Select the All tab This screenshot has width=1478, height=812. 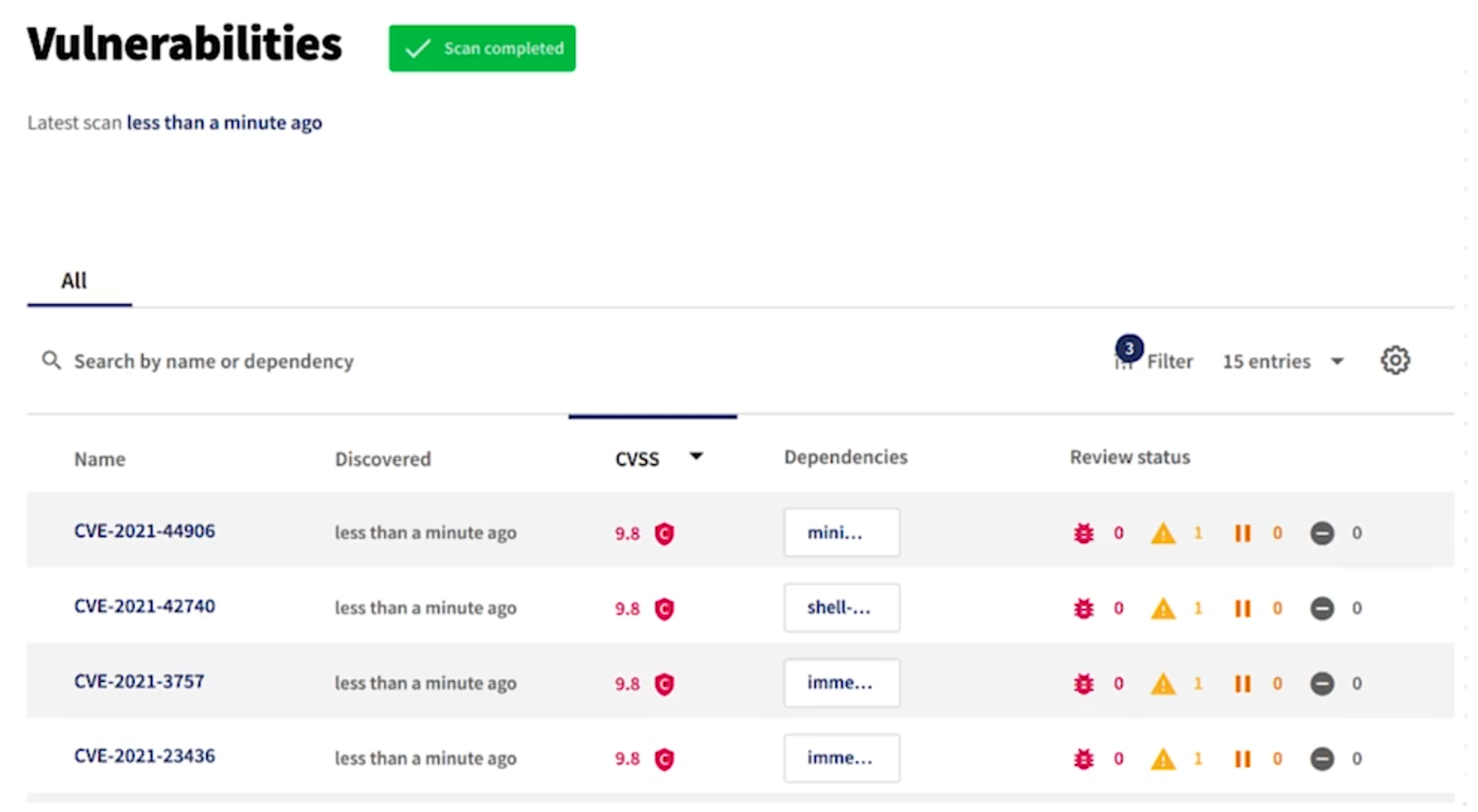[74, 281]
